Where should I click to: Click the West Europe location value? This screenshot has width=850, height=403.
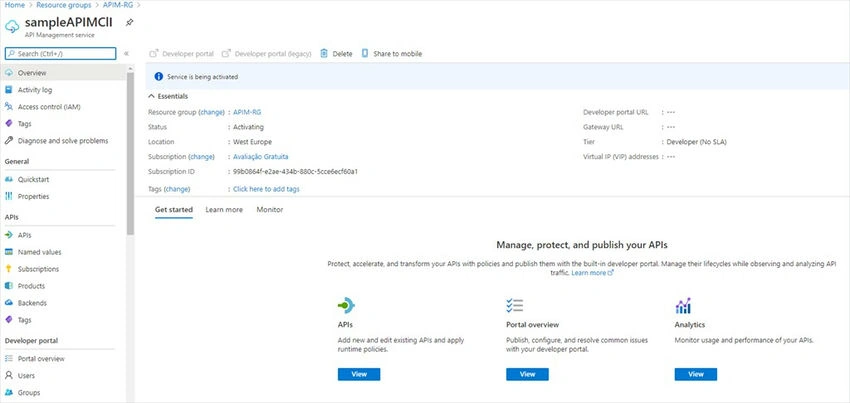(x=253, y=142)
